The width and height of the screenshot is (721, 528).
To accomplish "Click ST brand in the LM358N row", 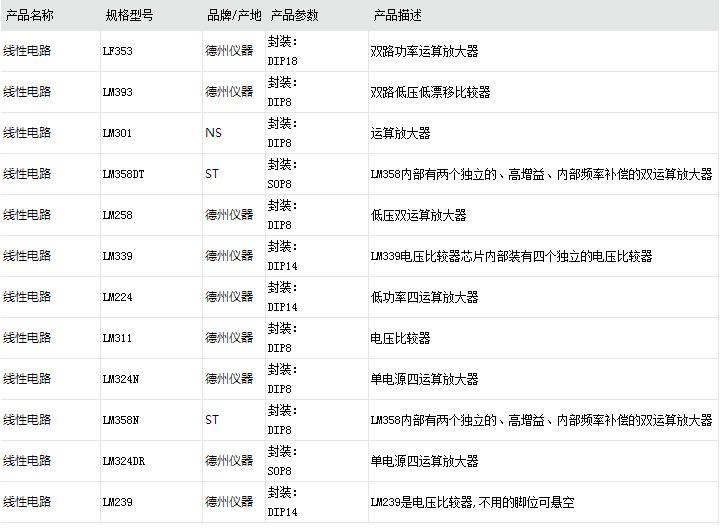I will (x=212, y=420).
